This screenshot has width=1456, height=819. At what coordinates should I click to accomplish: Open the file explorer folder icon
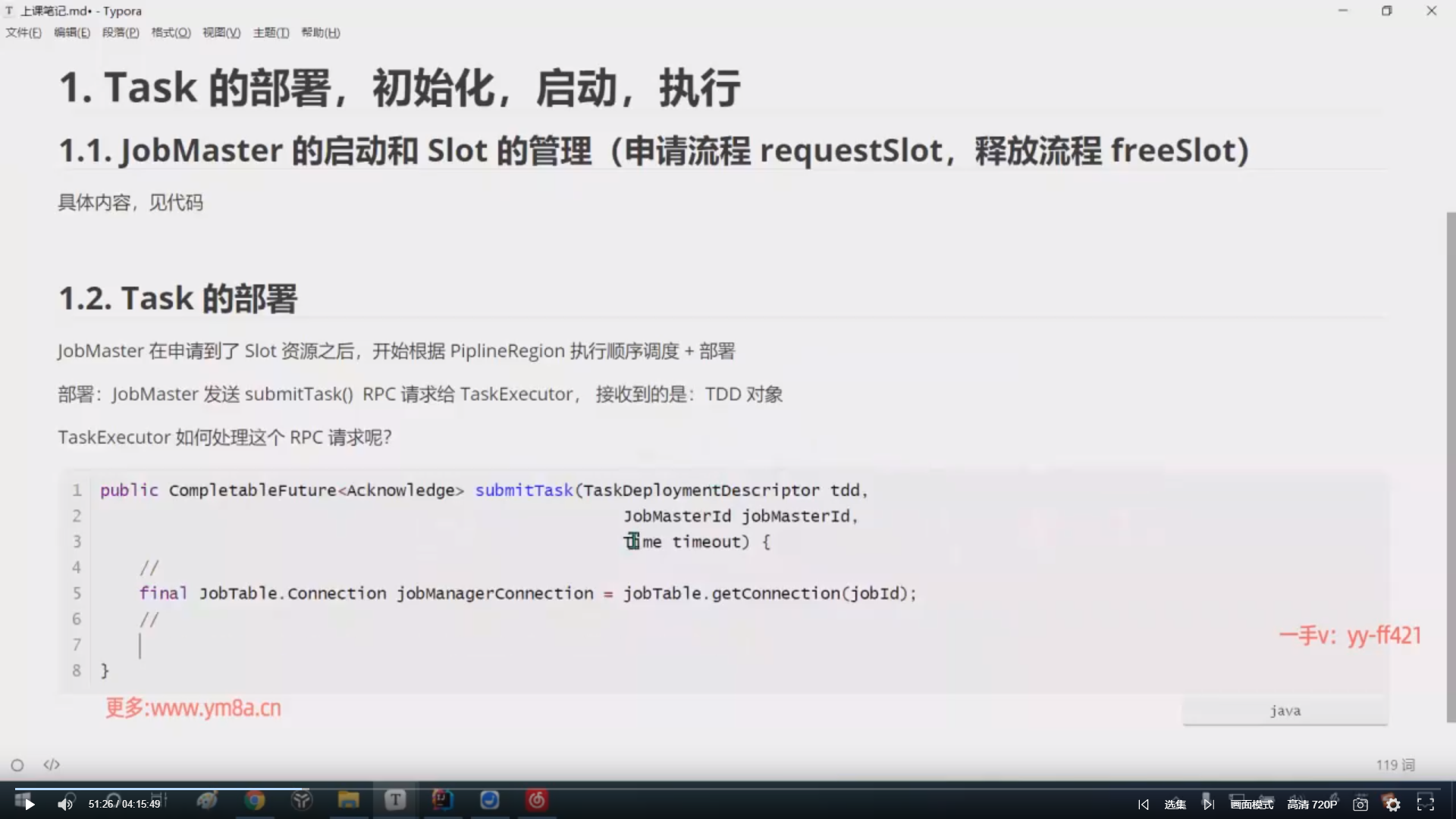pyautogui.click(x=348, y=800)
